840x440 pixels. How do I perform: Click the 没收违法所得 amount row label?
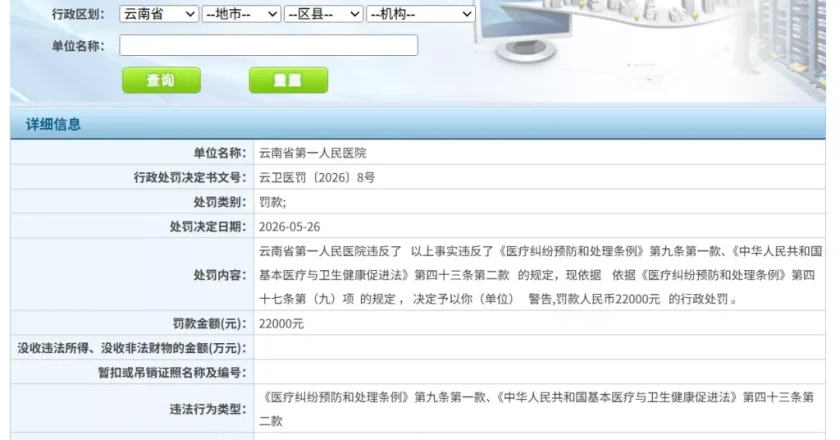132,348
